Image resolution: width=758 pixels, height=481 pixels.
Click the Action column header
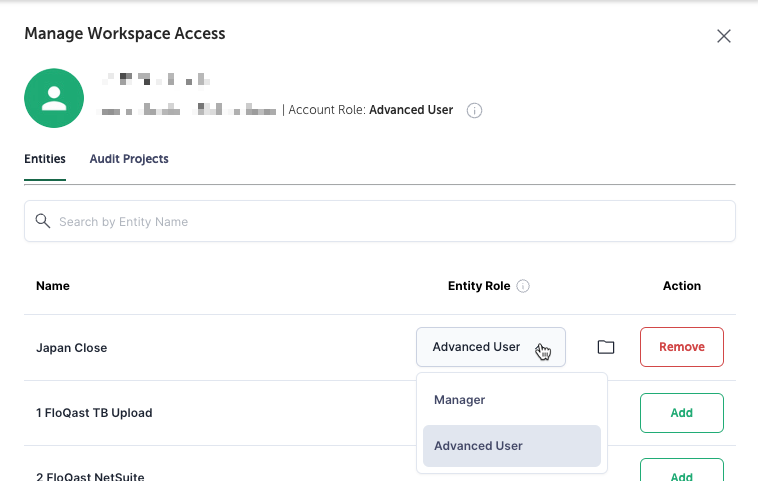[681, 286]
